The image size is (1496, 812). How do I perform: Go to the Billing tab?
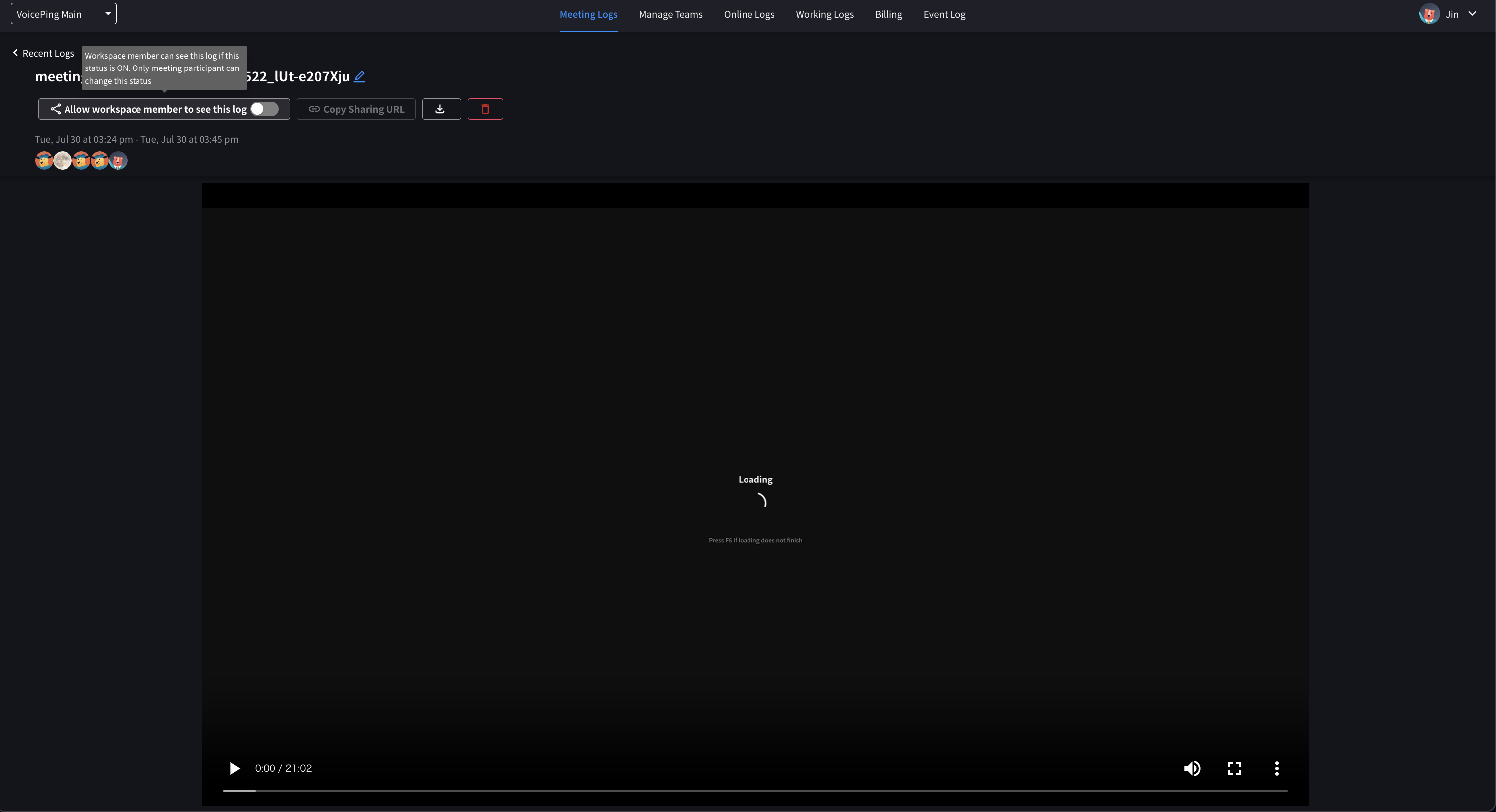coord(888,14)
